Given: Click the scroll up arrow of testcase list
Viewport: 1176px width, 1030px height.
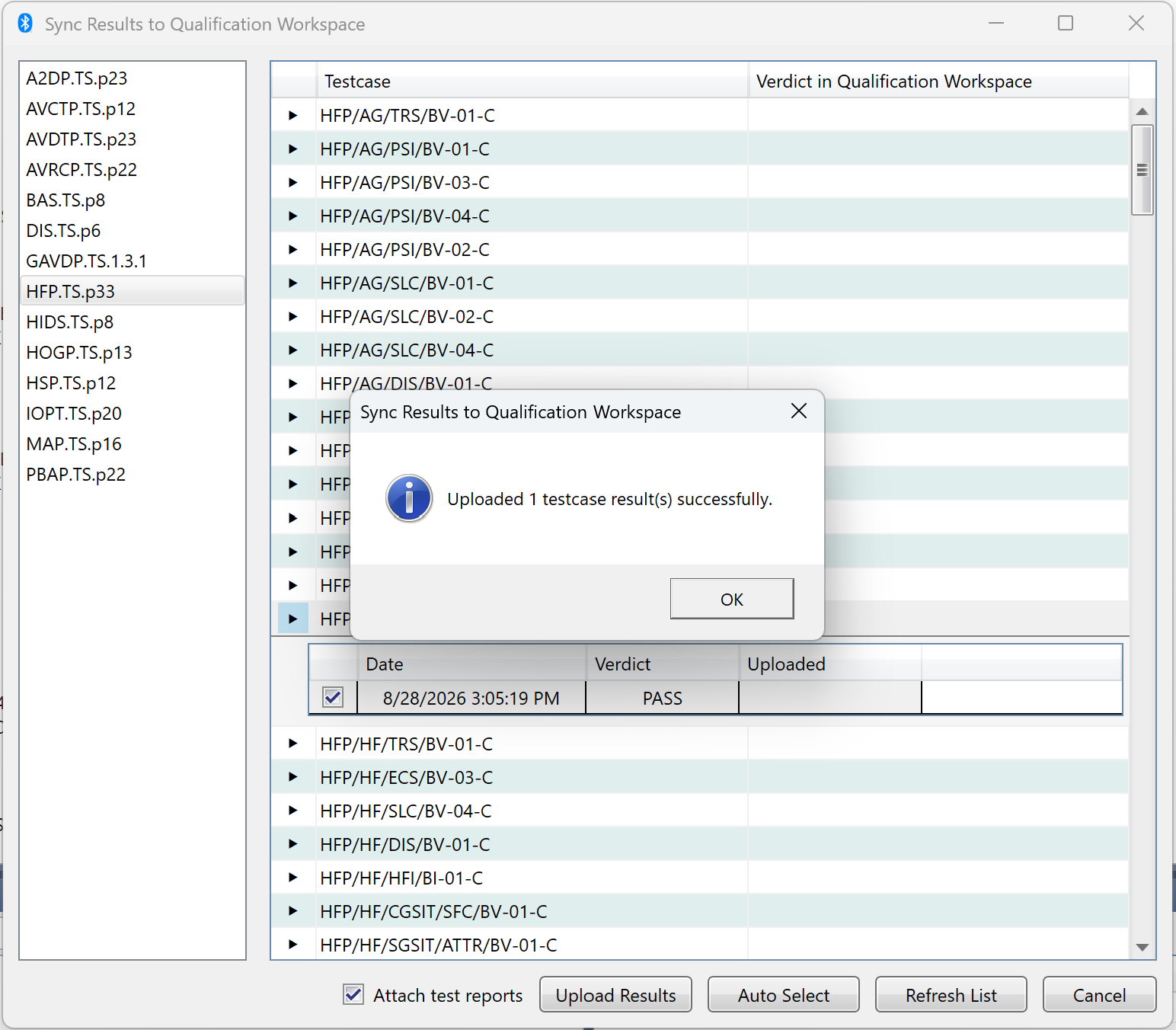Looking at the screenshot, I should (1142, 111).
